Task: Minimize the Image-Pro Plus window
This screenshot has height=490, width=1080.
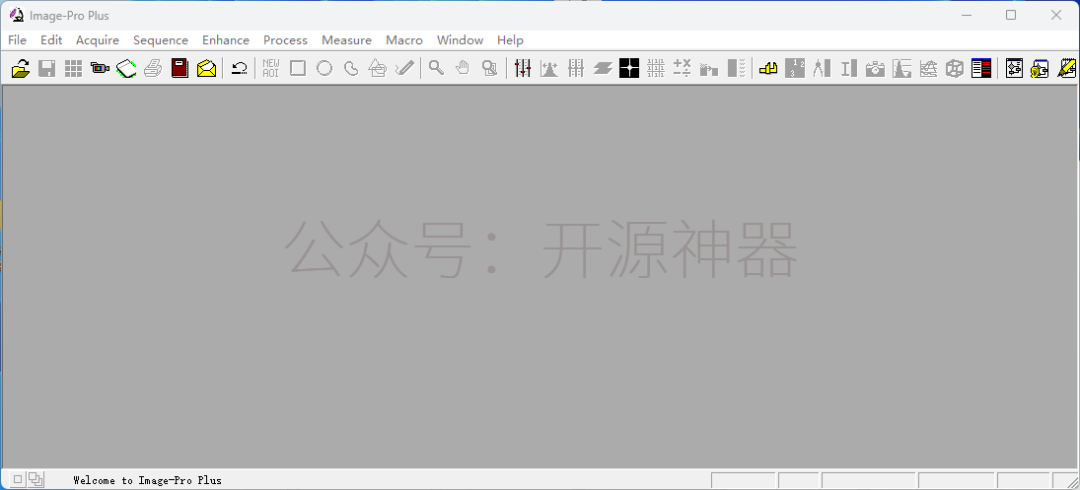Action: coord(966,15)
